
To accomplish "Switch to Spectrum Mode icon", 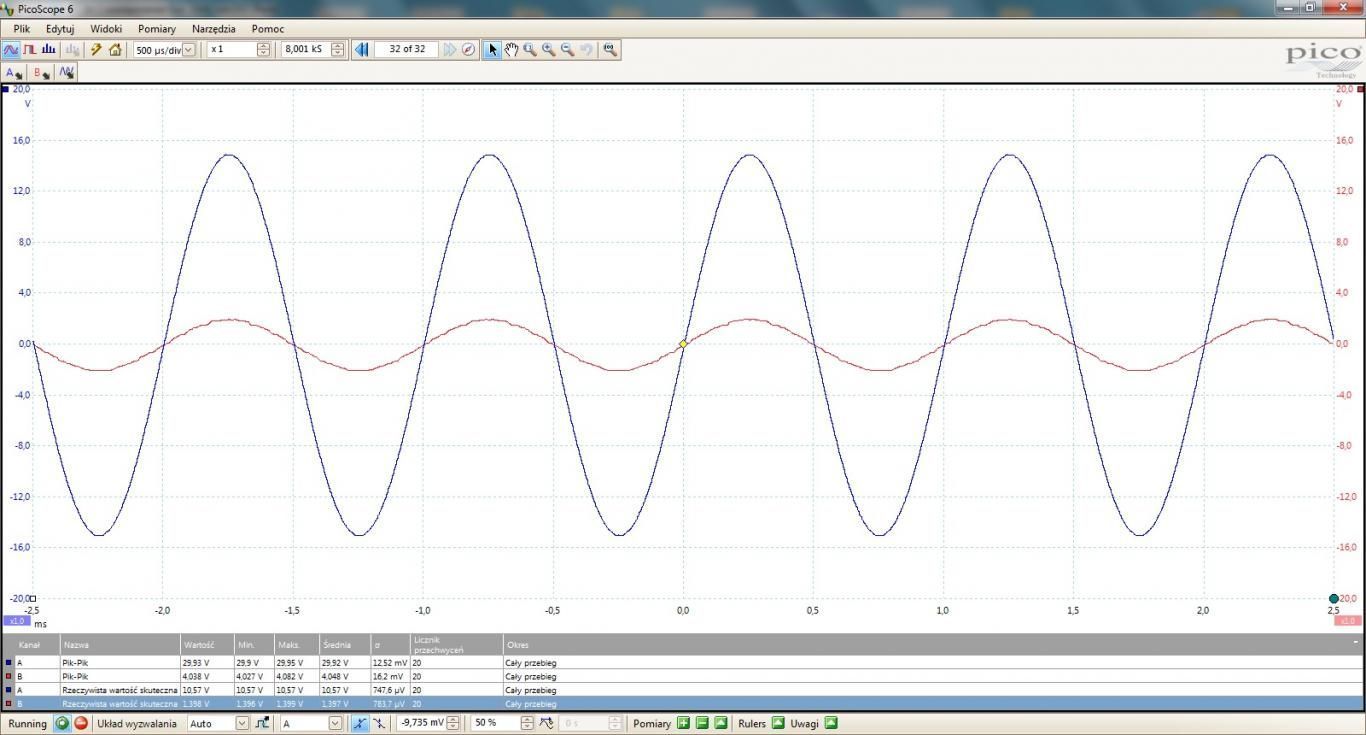I will (x=48, y=49).
